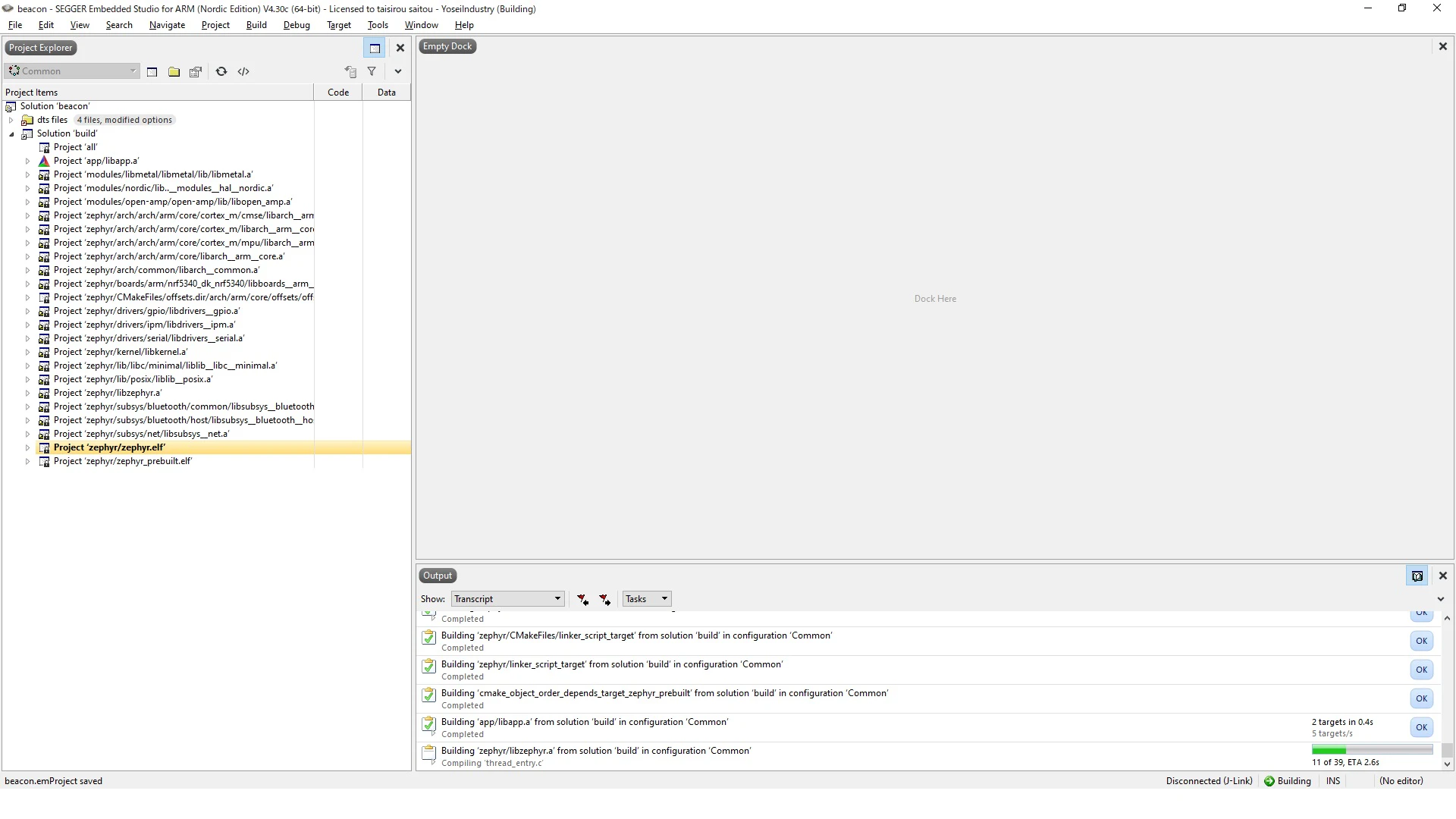Image resolution: width=1456 pixels, height=819 pixels.
Task: Select Project 'zephyr/zephyr_prebuilt.elf'
Action: (122, 461)
